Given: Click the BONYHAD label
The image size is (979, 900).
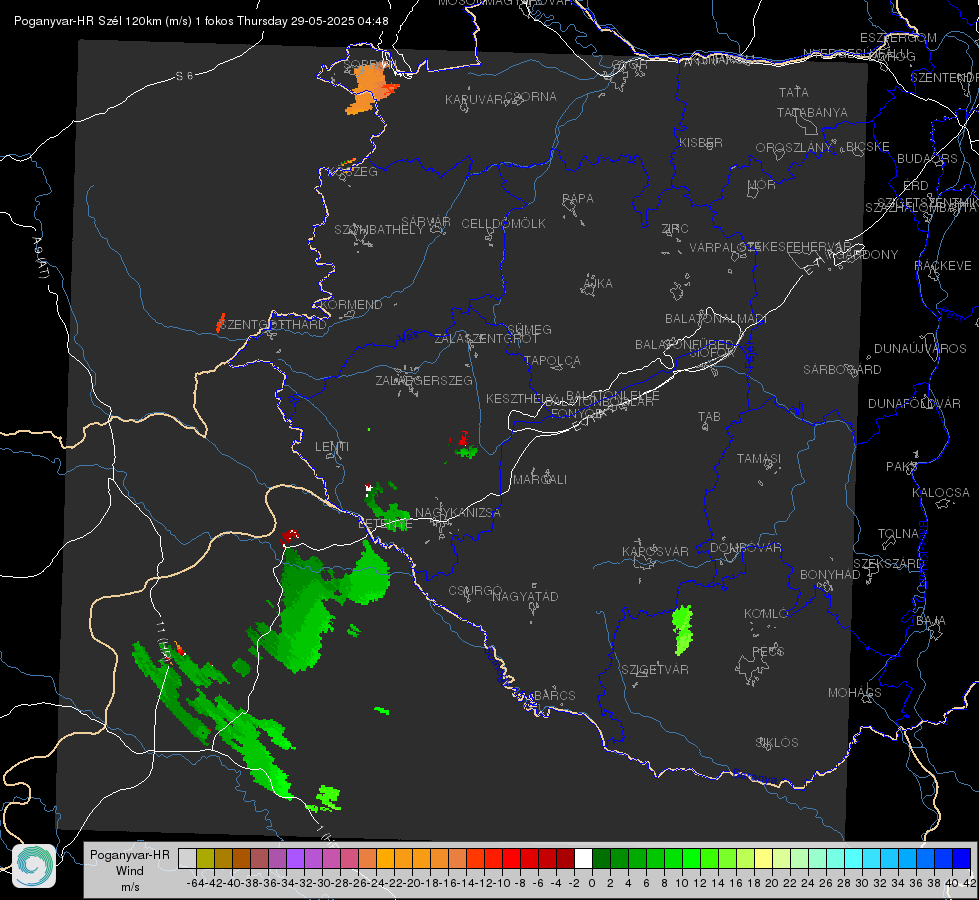Looking at the screenshot, I should pyautogui.click(x=830, y=575).
